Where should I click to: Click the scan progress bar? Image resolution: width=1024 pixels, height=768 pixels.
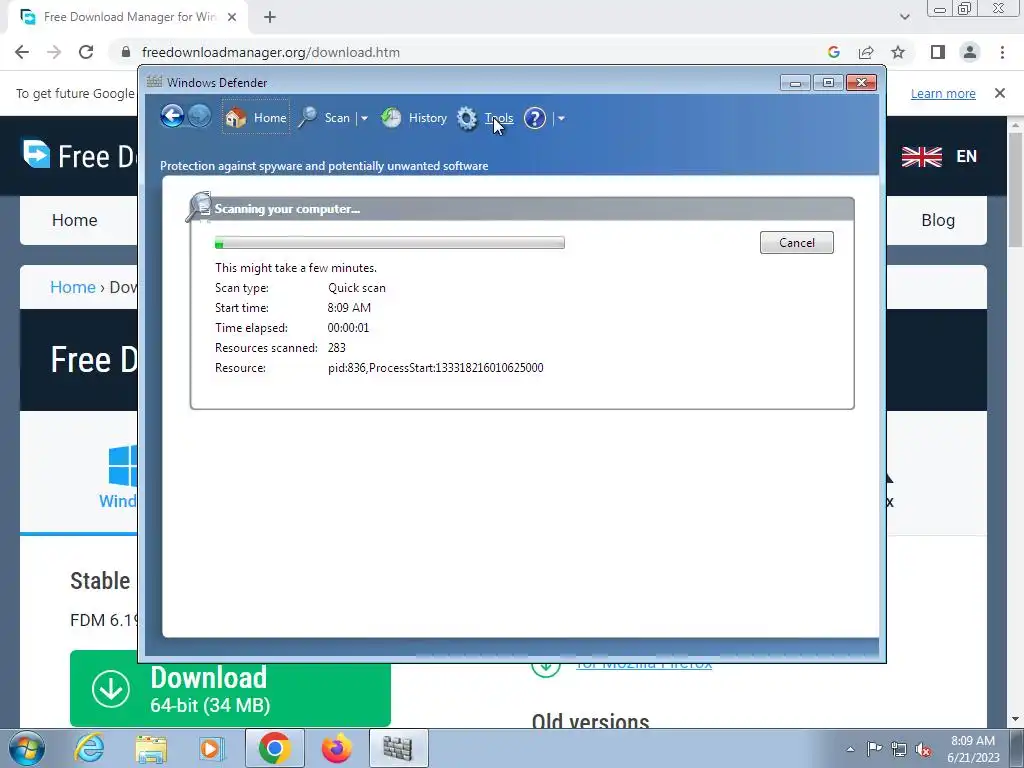click(390, 243)
